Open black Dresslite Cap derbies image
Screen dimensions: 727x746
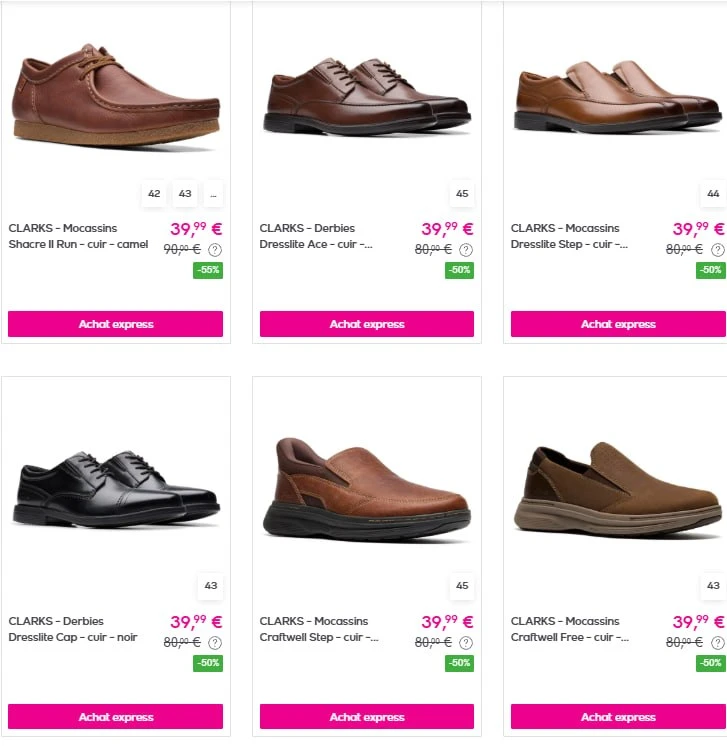tap(116, 489)
